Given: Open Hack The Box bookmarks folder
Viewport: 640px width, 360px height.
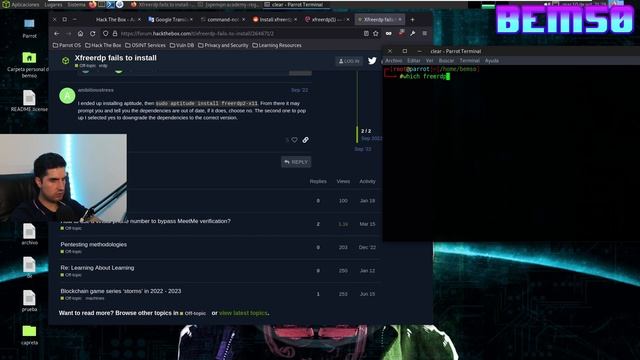Looking at the screenshot, I should 103,45.
